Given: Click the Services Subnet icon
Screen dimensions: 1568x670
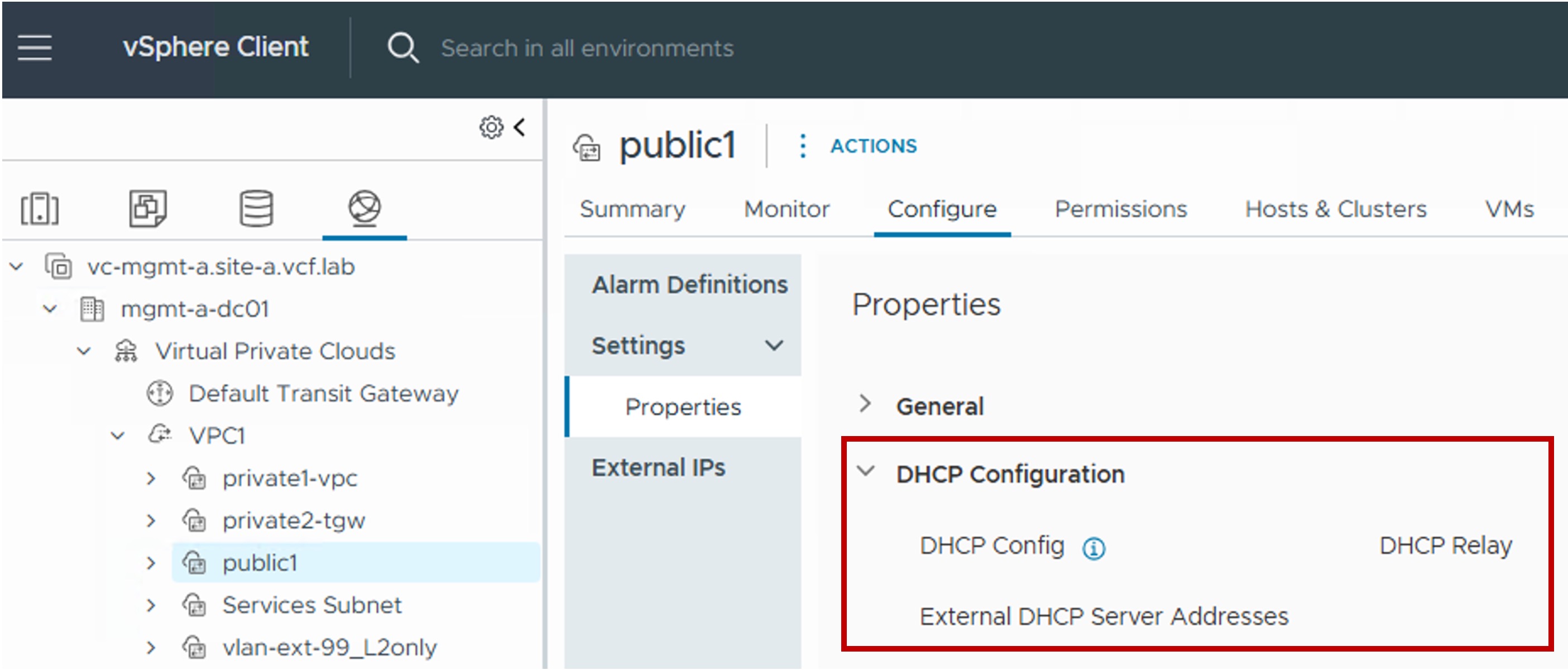Looking at the screenshot, I should point(194,605).
